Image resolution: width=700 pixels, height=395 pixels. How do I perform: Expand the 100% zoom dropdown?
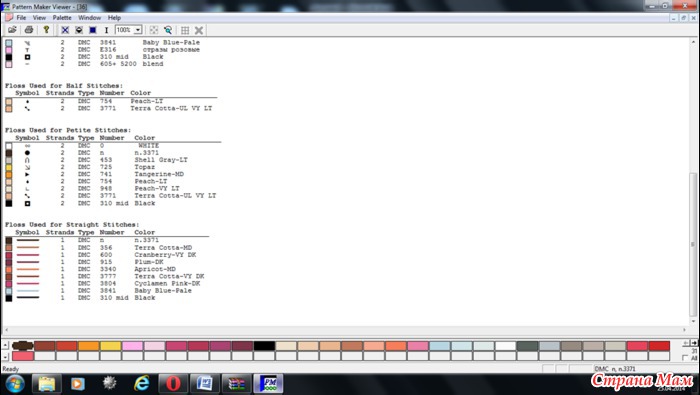tap(138, 30)
